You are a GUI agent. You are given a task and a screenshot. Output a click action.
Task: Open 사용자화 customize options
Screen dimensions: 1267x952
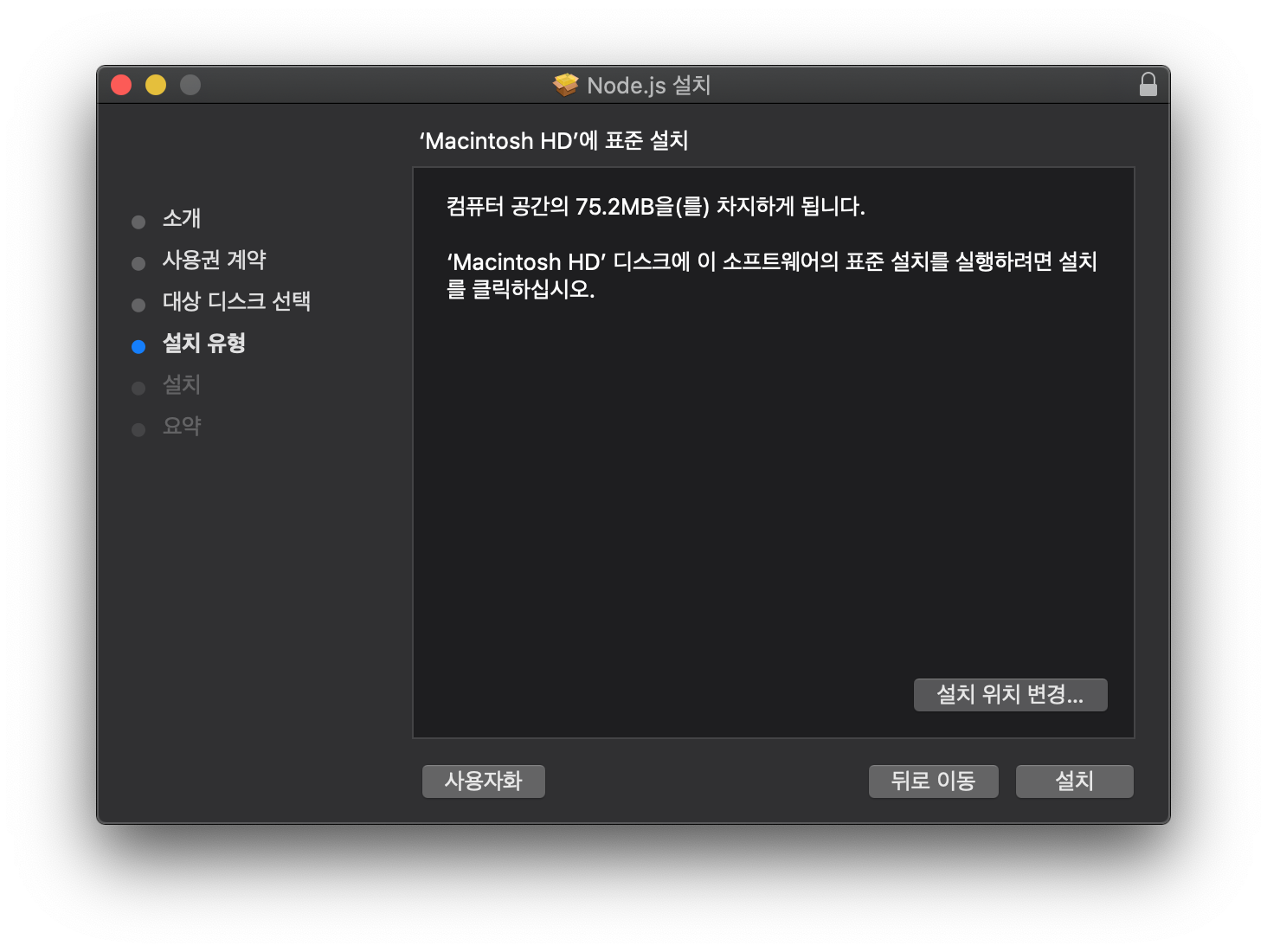[483, 782]
